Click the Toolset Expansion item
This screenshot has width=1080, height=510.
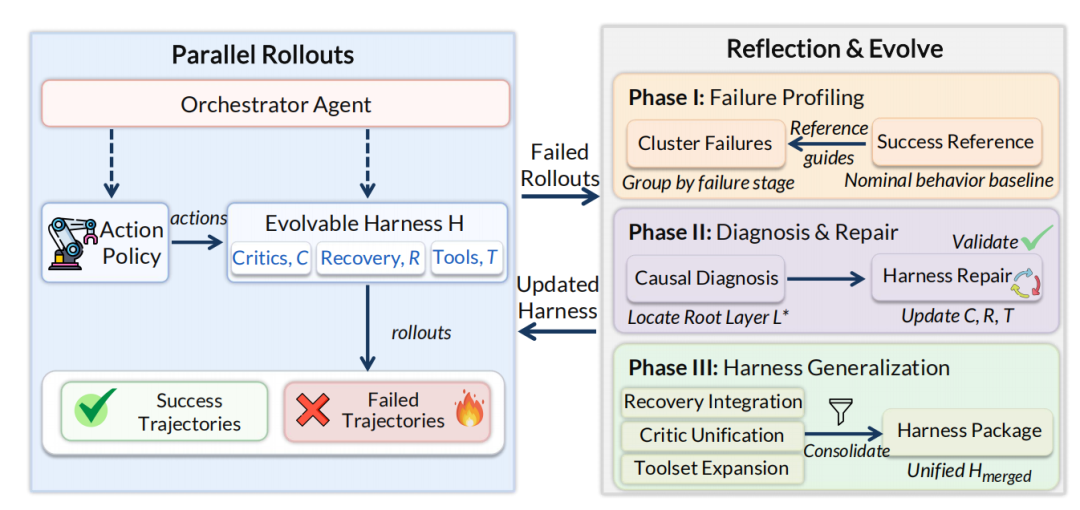tap(712, 469)
